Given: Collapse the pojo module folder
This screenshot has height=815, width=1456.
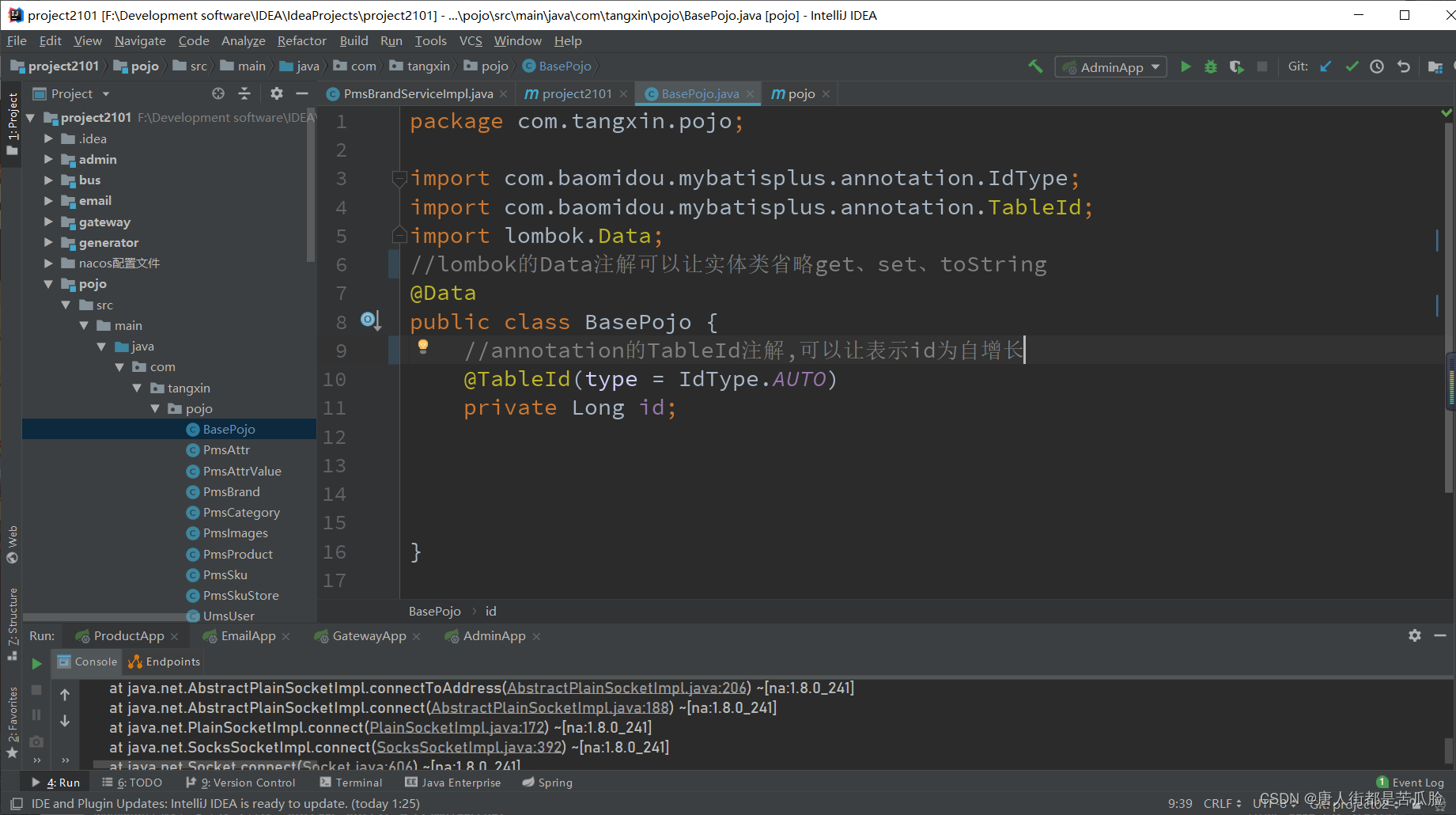Looking at the screenshot, I should coord(48,283).
